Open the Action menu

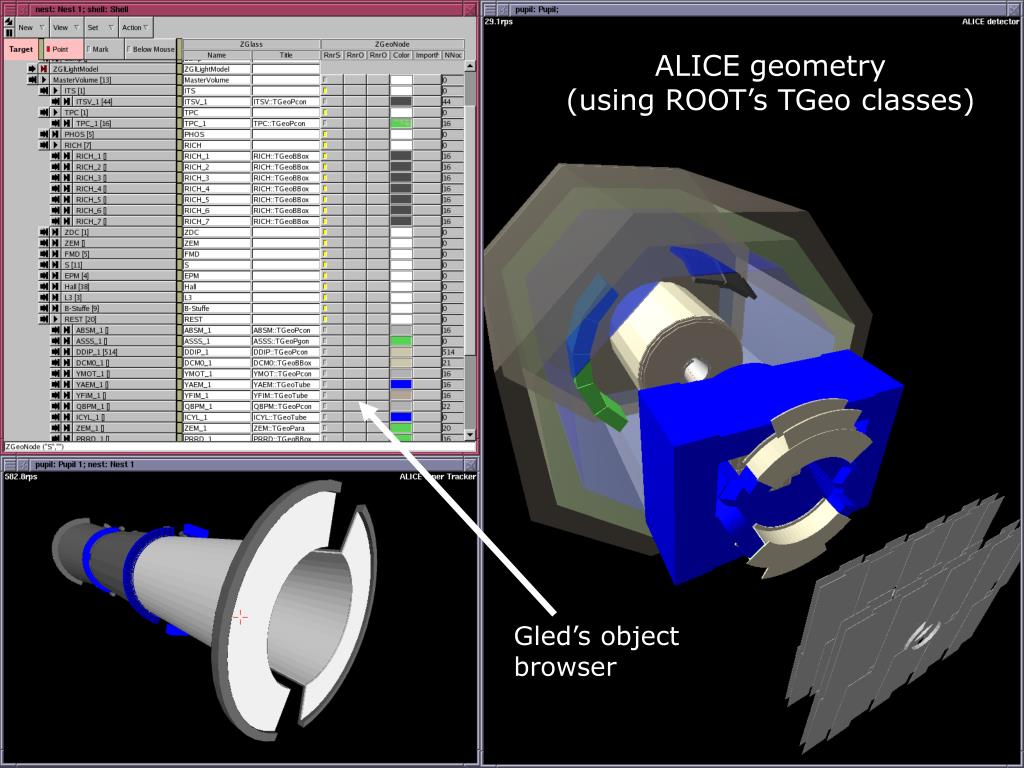(135, 27)
